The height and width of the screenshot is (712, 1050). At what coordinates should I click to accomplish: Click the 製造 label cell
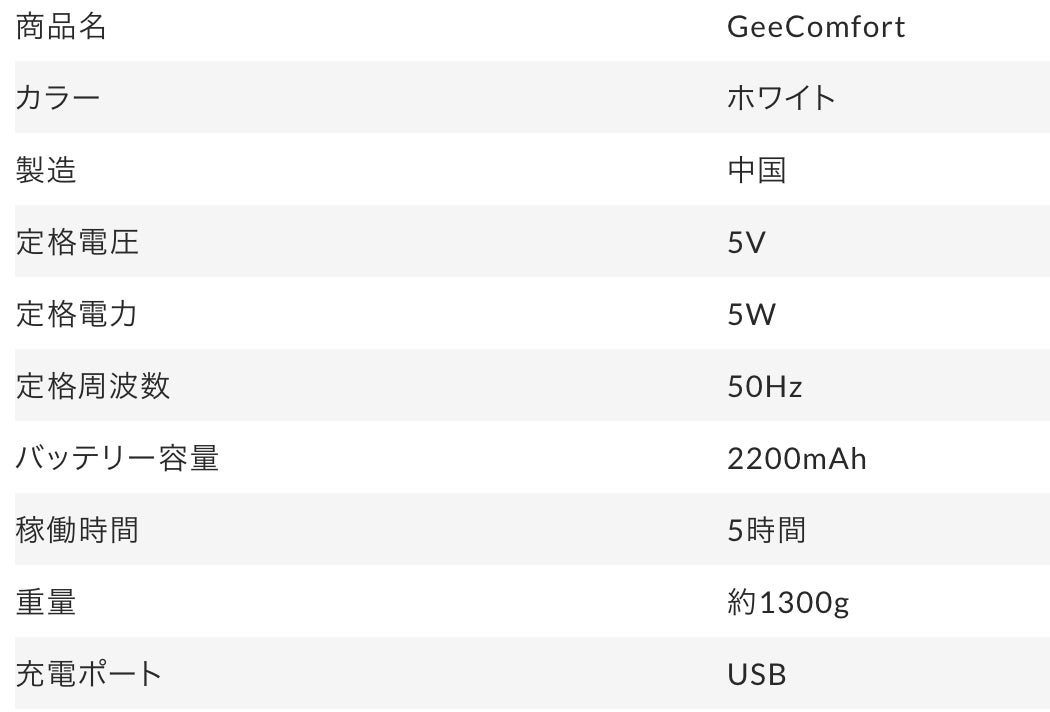[x=46, y=170]
